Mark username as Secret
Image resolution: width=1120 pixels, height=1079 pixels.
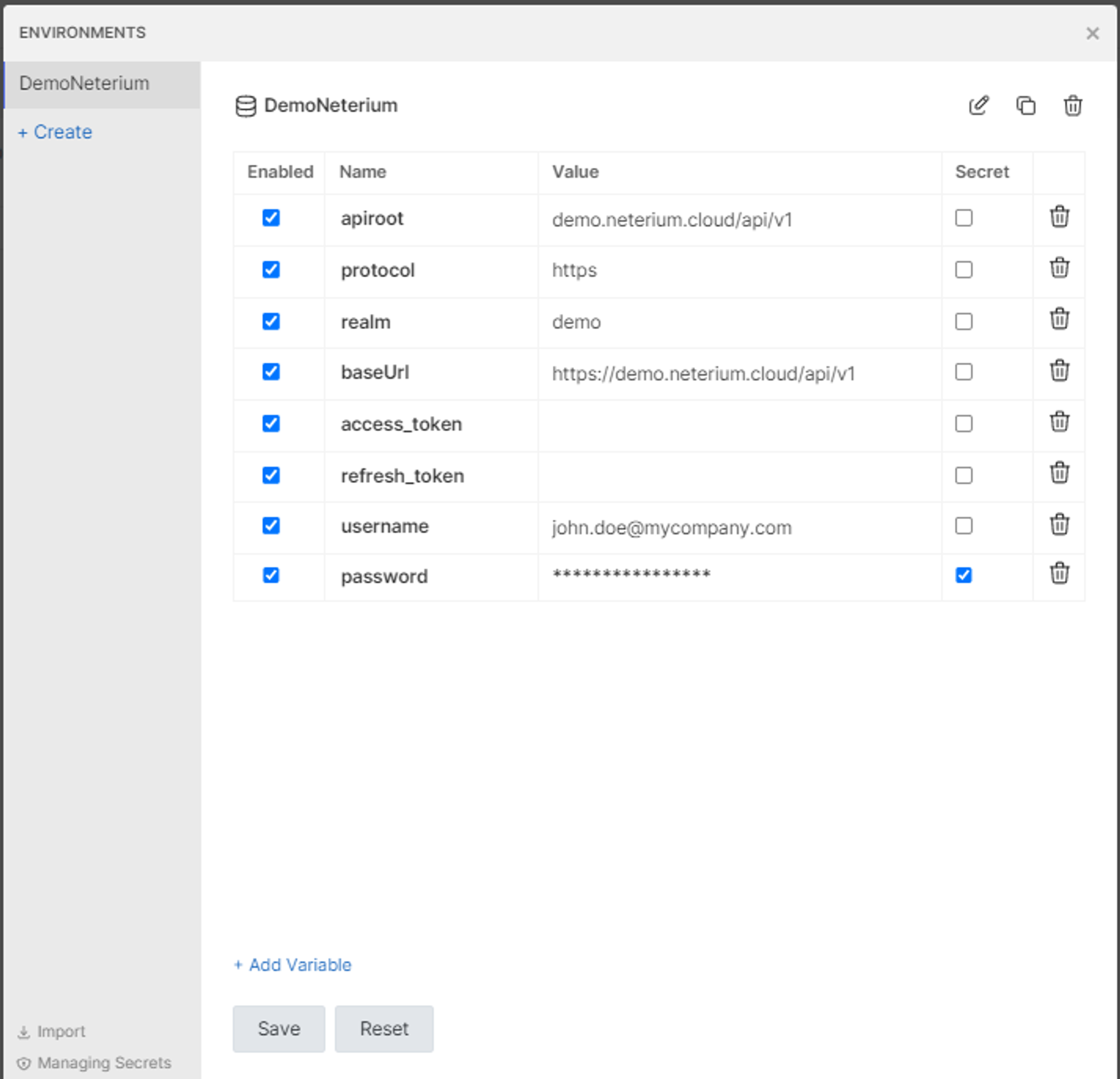click(963, 526)
